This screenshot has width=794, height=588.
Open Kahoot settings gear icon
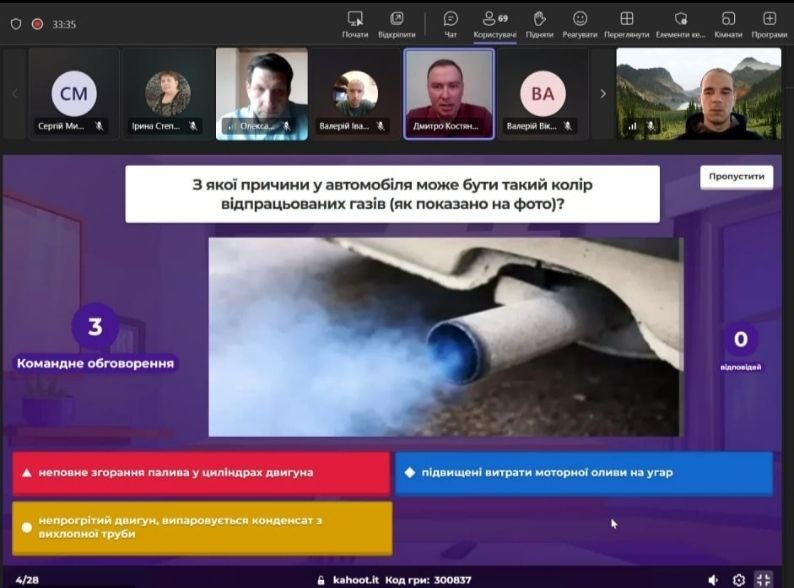tap(739, 579)
